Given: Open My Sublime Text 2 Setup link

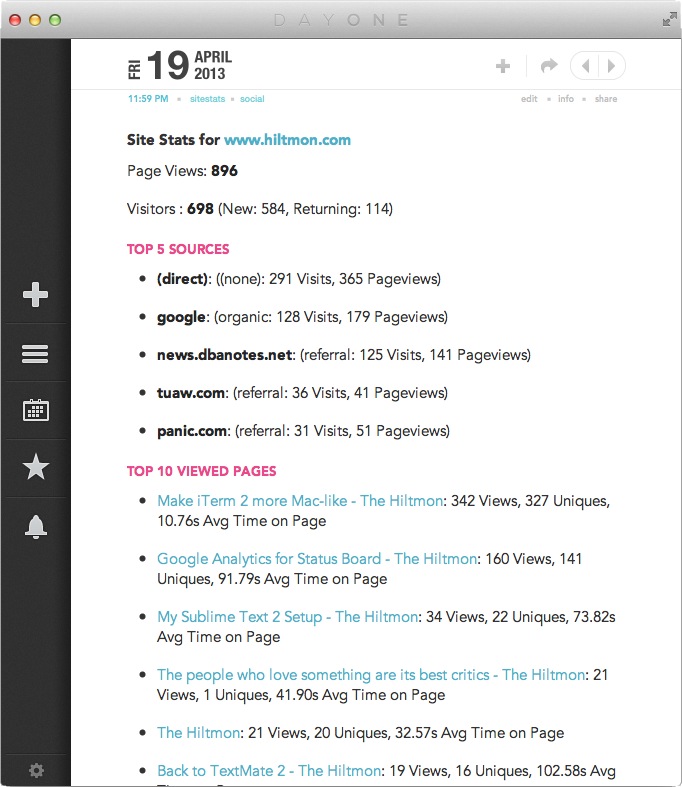Looking at the screenshot, I should (287, 617).
